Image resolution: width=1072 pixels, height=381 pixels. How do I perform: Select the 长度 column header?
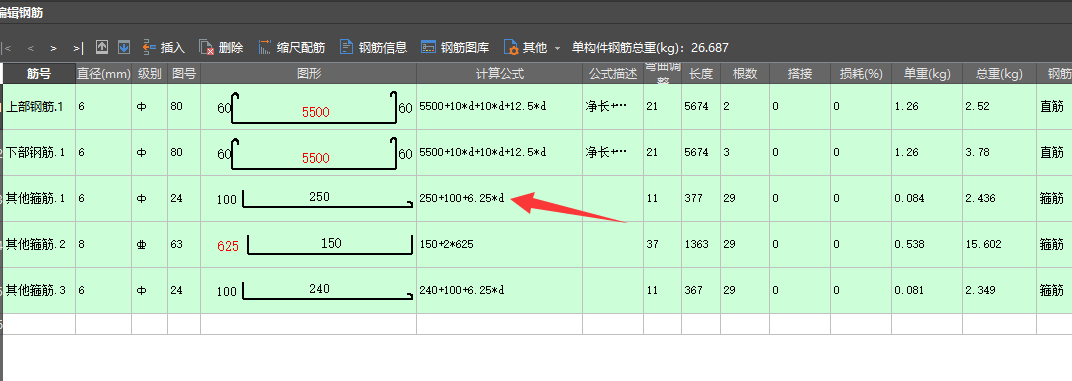pos(701,74)
